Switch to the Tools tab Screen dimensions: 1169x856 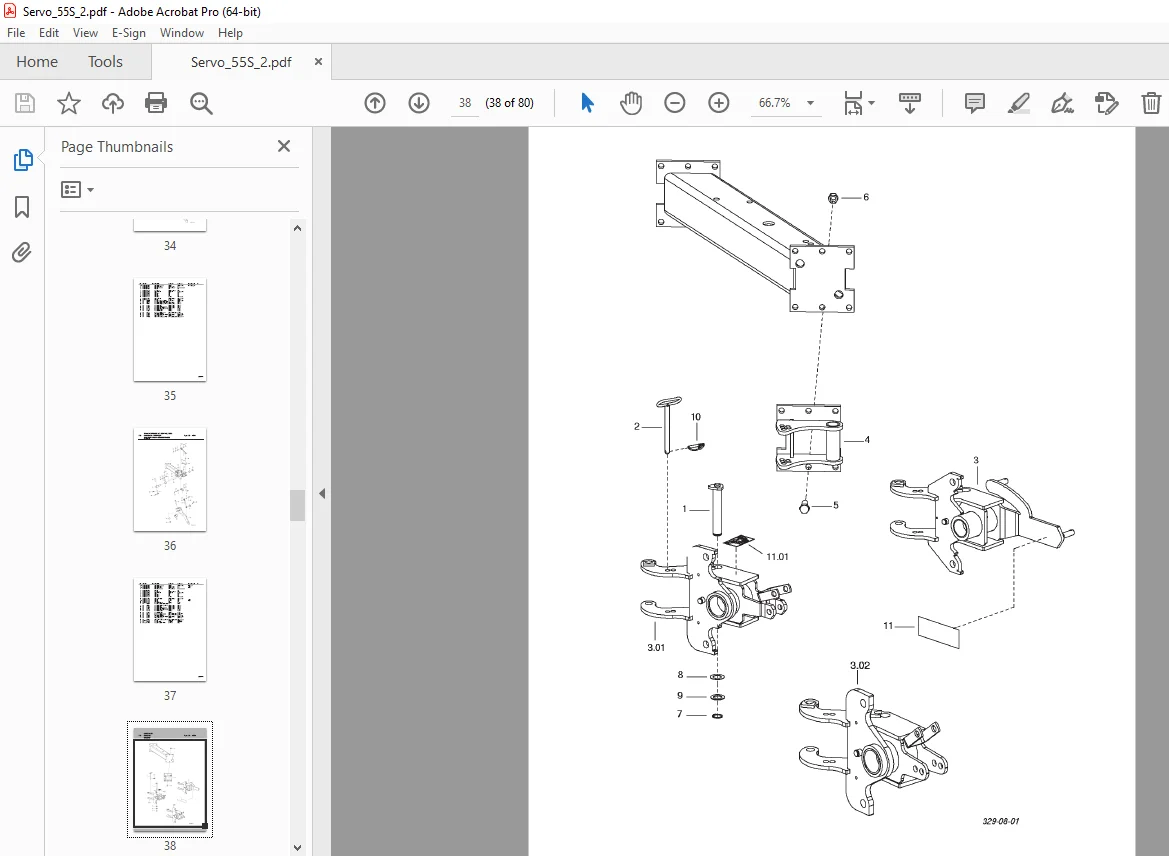coord(105,62)
